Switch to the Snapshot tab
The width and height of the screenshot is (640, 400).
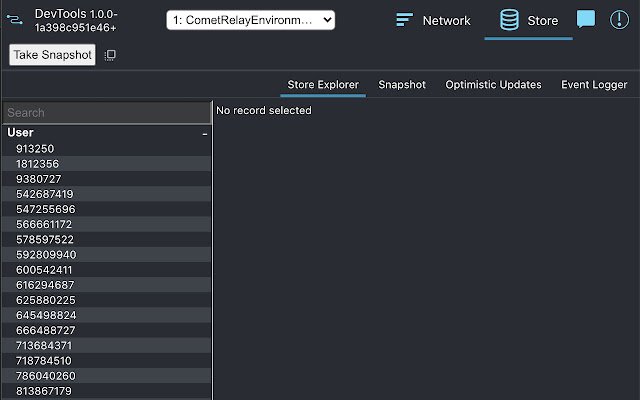[x=402, y=85]
